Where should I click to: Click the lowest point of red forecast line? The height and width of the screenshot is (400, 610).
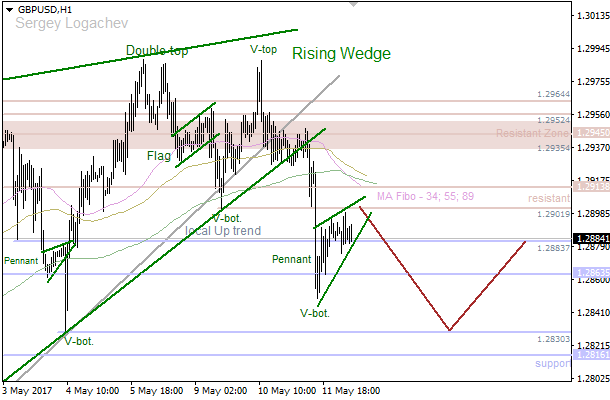(449, 330)
